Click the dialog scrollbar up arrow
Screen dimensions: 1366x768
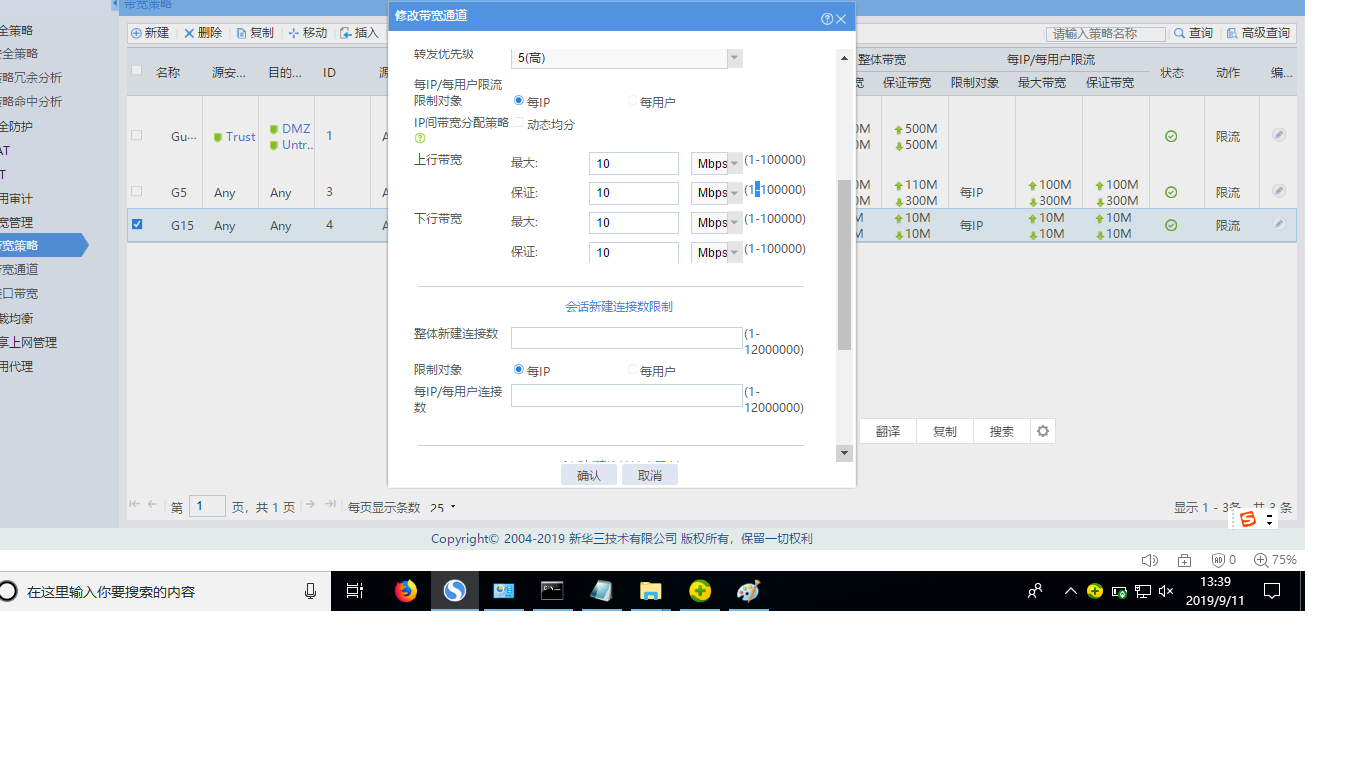pyautogui.click(x=844, y=56)
